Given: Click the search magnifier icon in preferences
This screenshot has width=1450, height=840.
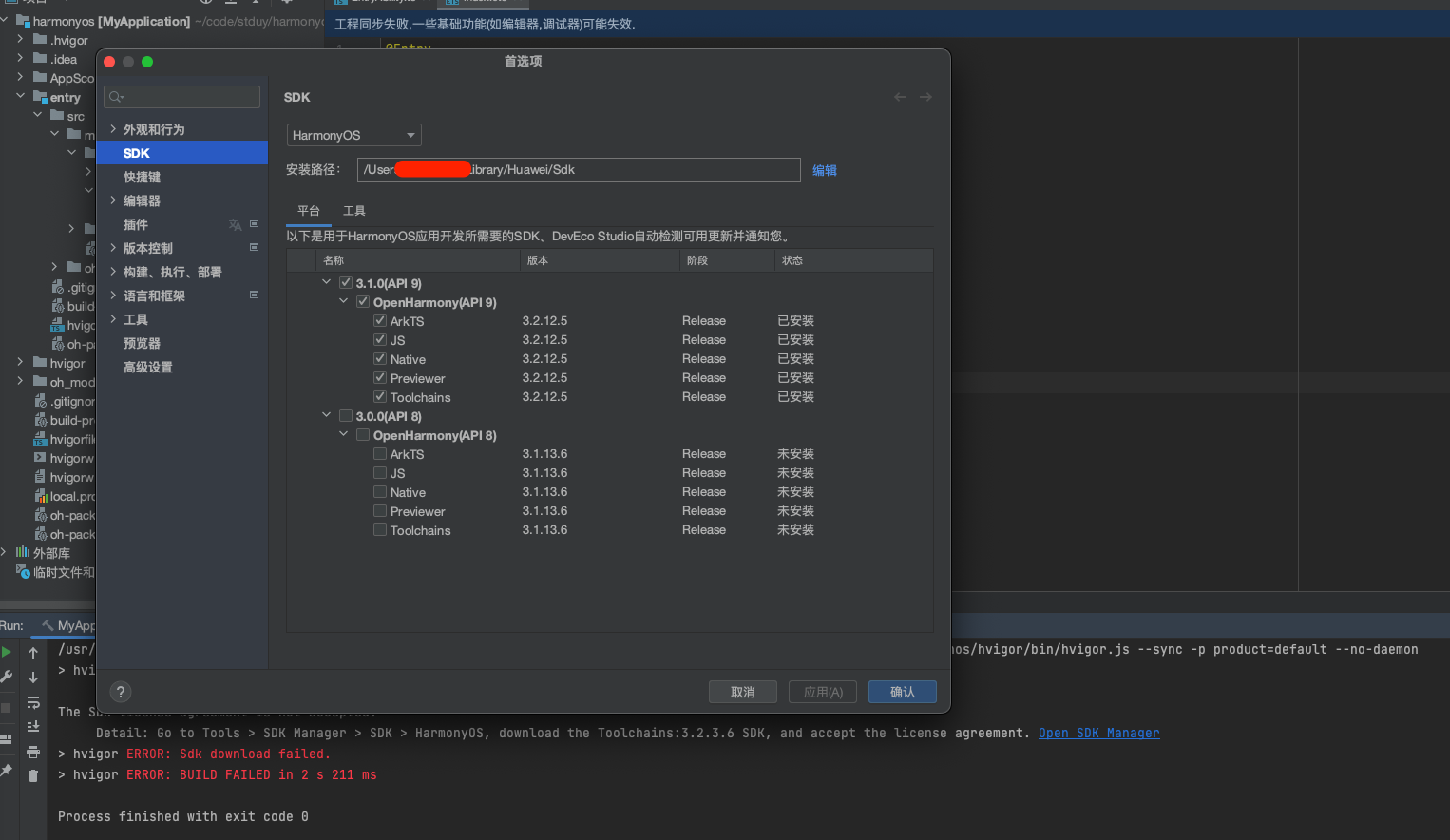Looking at the screenshot, I should point(116,97).
